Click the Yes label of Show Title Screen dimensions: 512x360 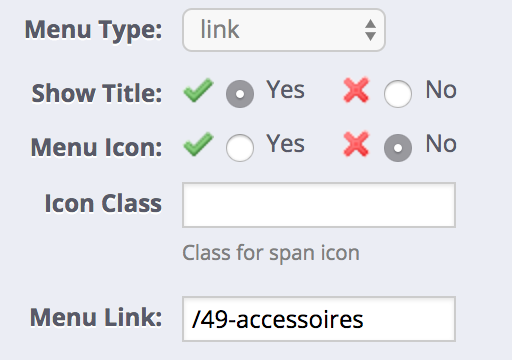tap(285, 90)
